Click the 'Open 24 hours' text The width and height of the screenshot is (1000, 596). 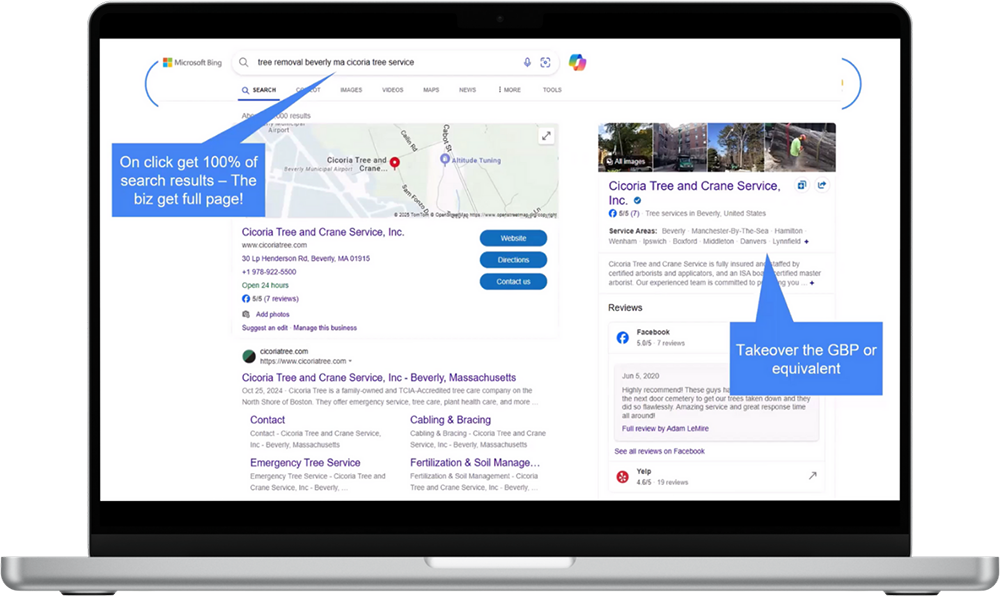click(265, 285)
